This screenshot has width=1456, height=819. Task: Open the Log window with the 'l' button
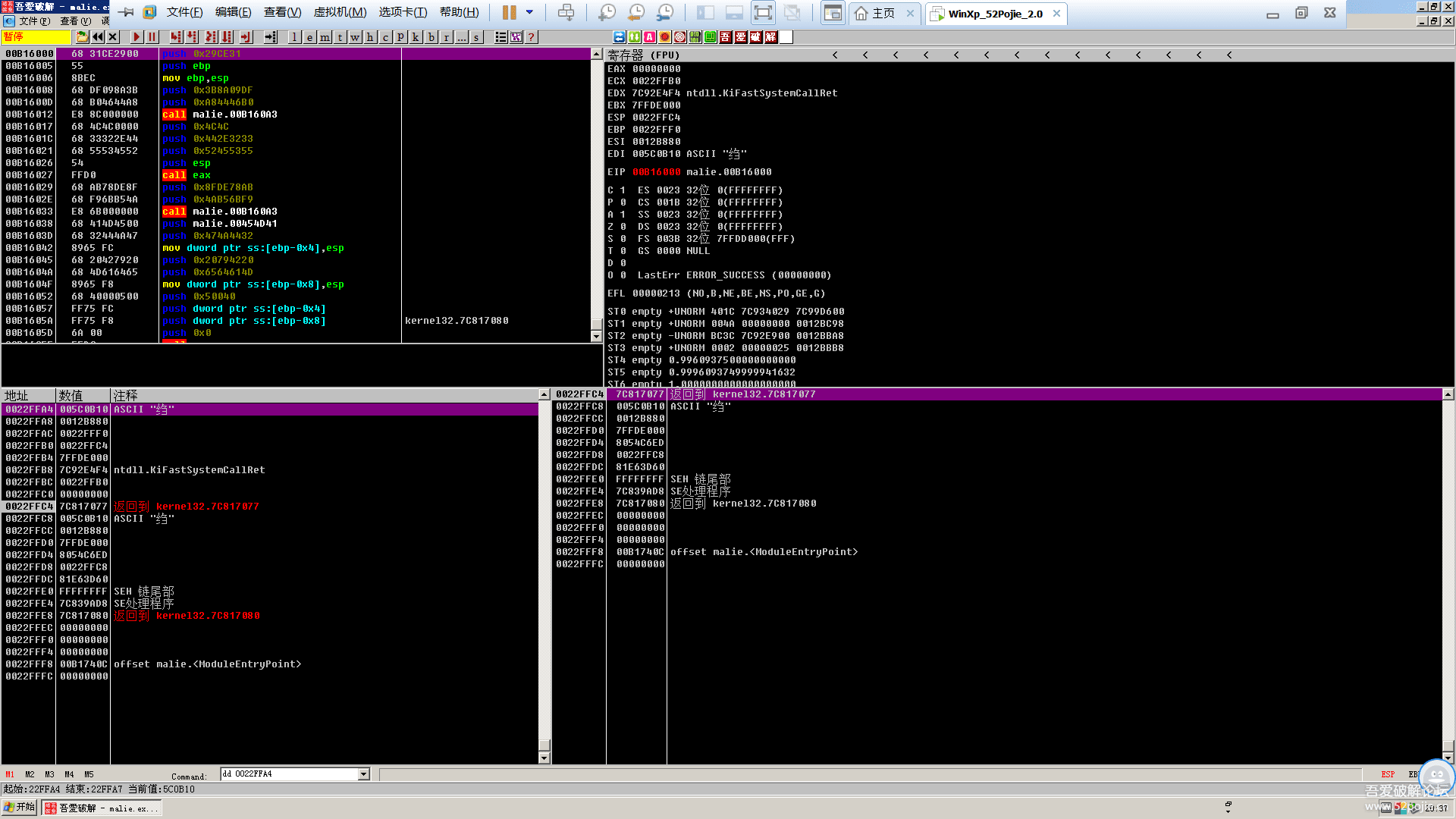click(x=294, y=37)
